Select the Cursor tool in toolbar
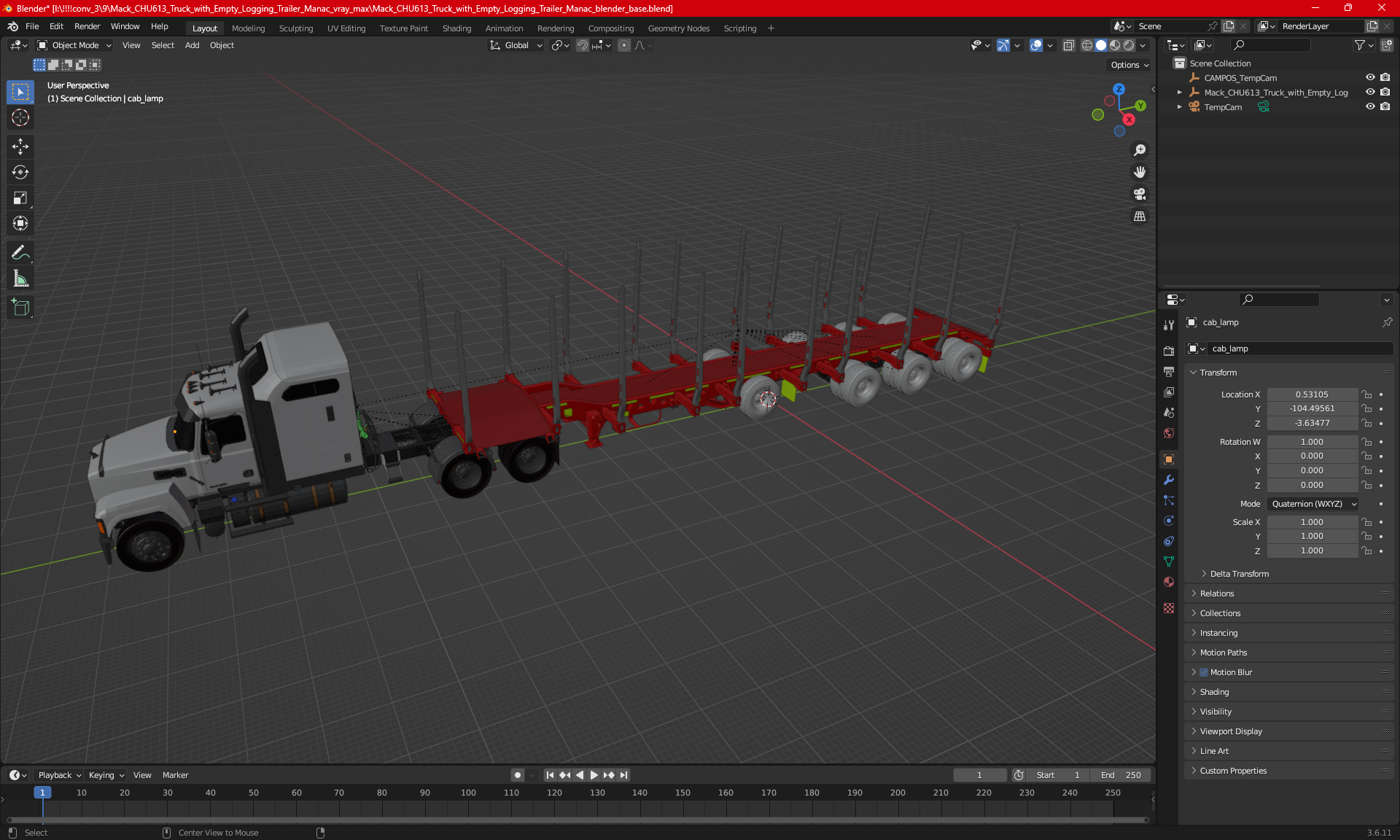The height and width of the screenshot is (840, 1400). pyautogui.click(x=20, y=117)
